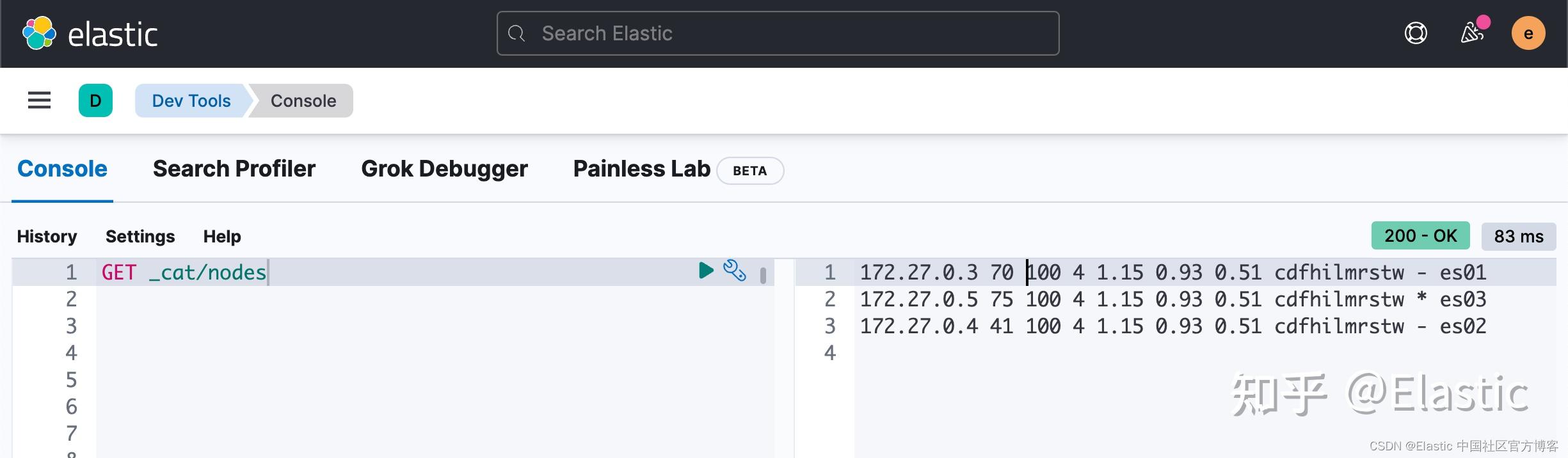Switch to the Search Profiler tab
Viewport: 1568px width, 458px height.
pyautogui.click(x=234, y=169)
